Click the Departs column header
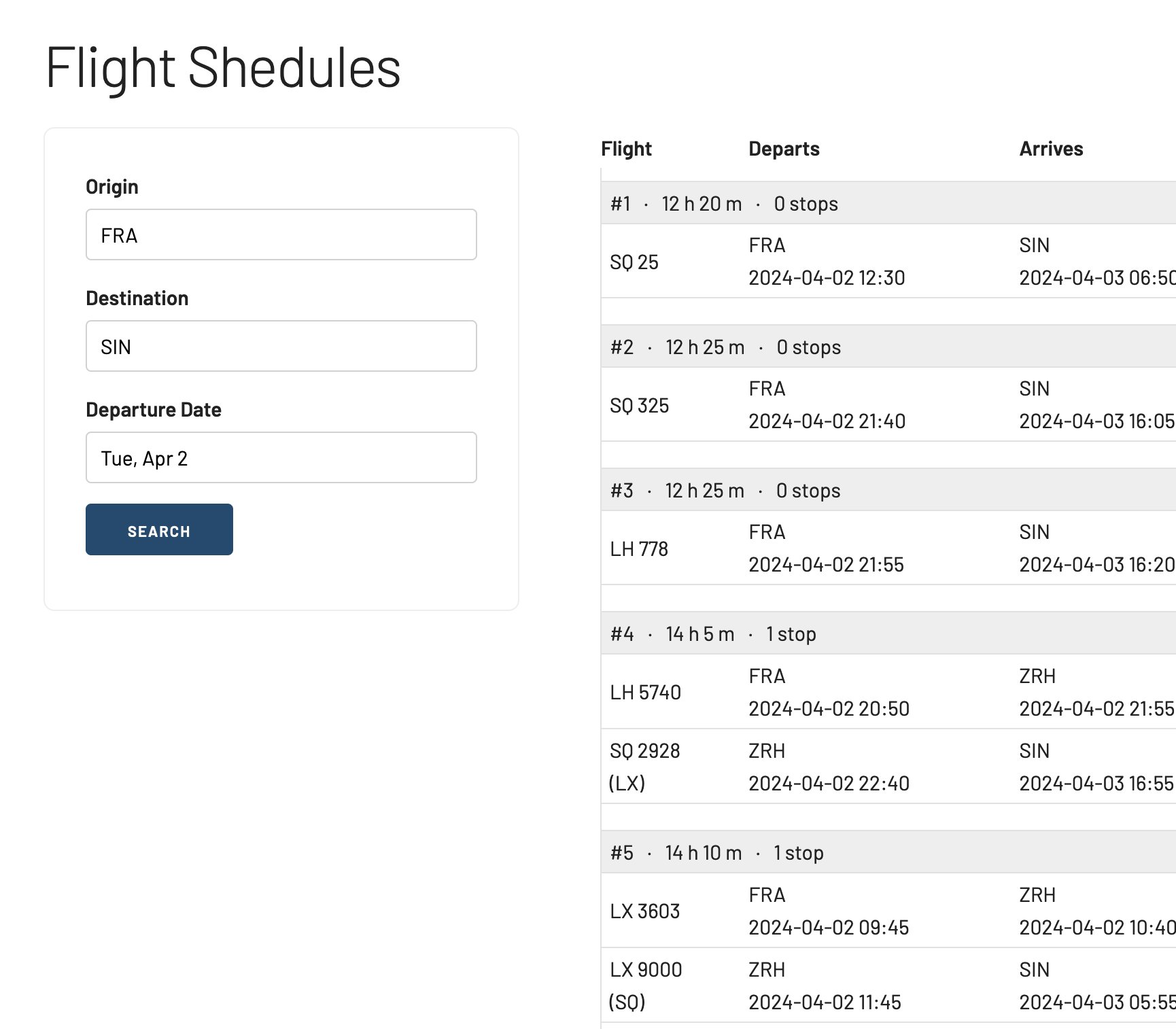 tap(784, 148)
